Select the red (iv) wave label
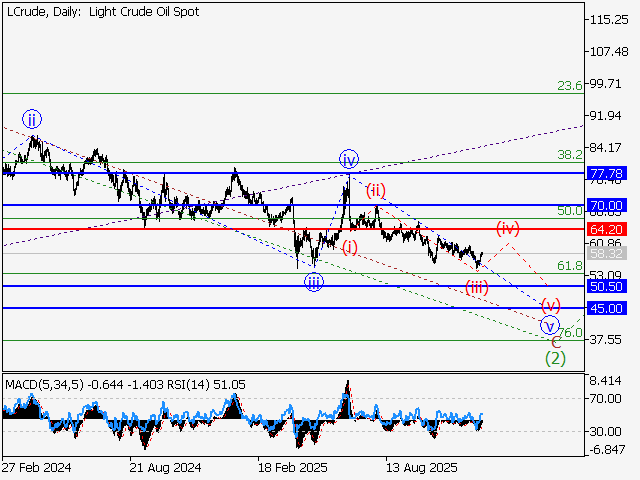This screenshot has width=640, height=480. [x=508, y=227]
